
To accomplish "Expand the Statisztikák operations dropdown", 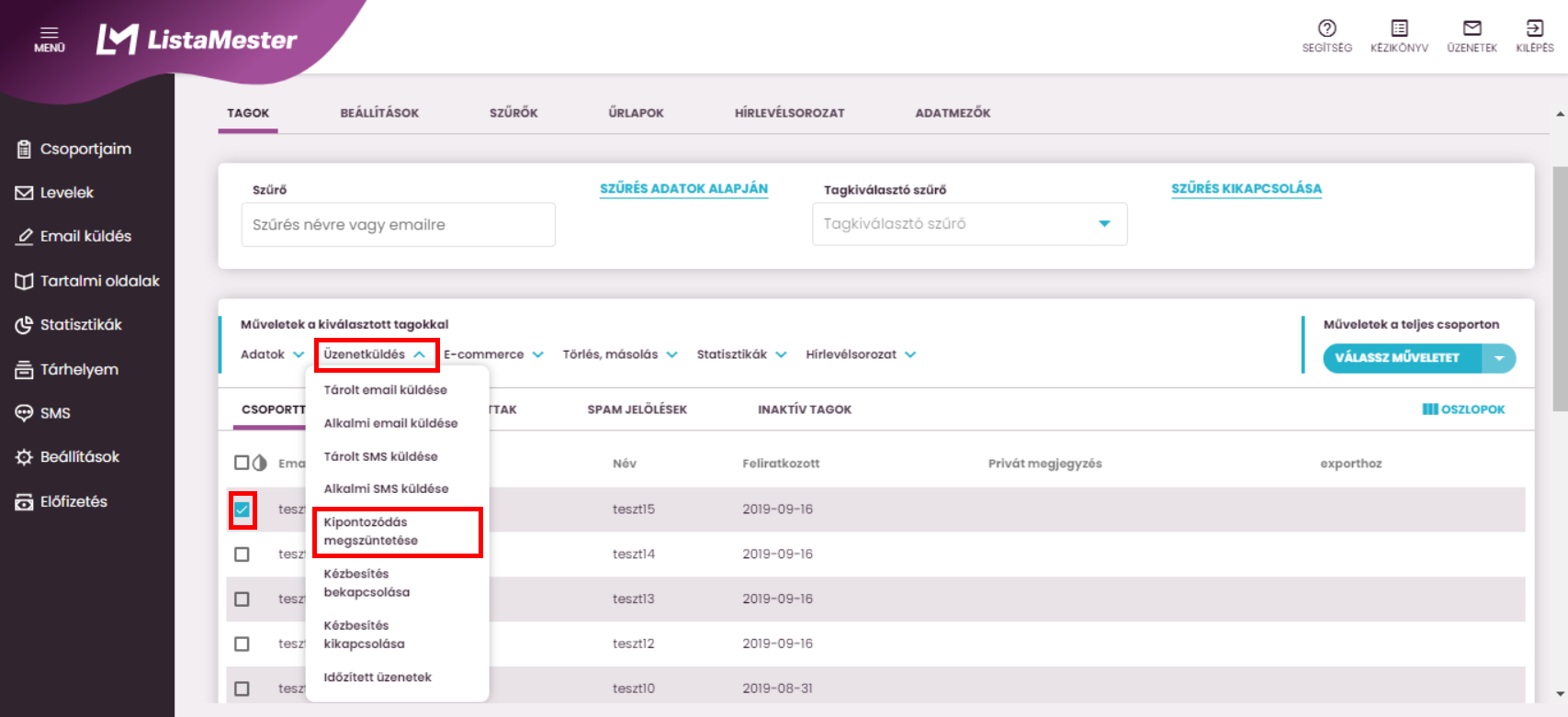I will (741, 354).
